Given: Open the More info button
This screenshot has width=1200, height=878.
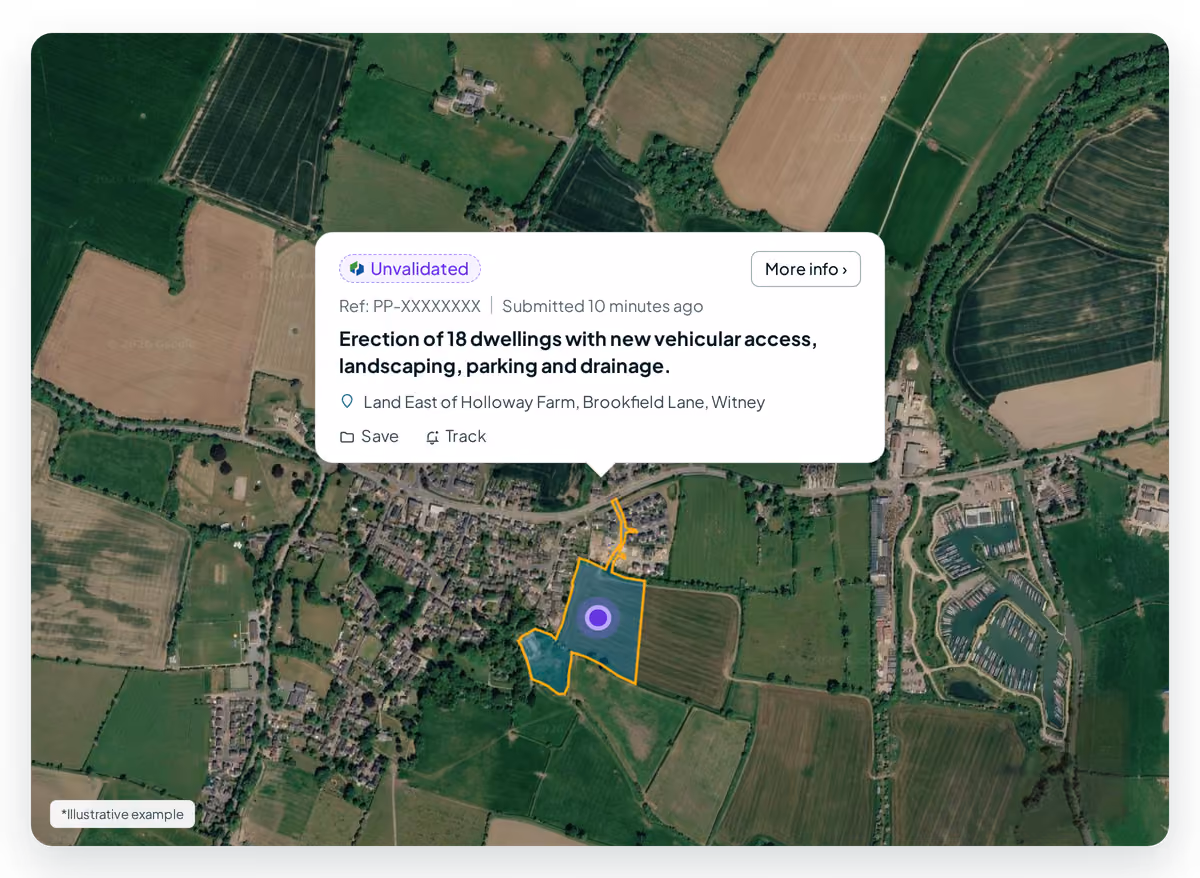Looking at the screenshot, I should pyautogui.click(x=805, y=269).
